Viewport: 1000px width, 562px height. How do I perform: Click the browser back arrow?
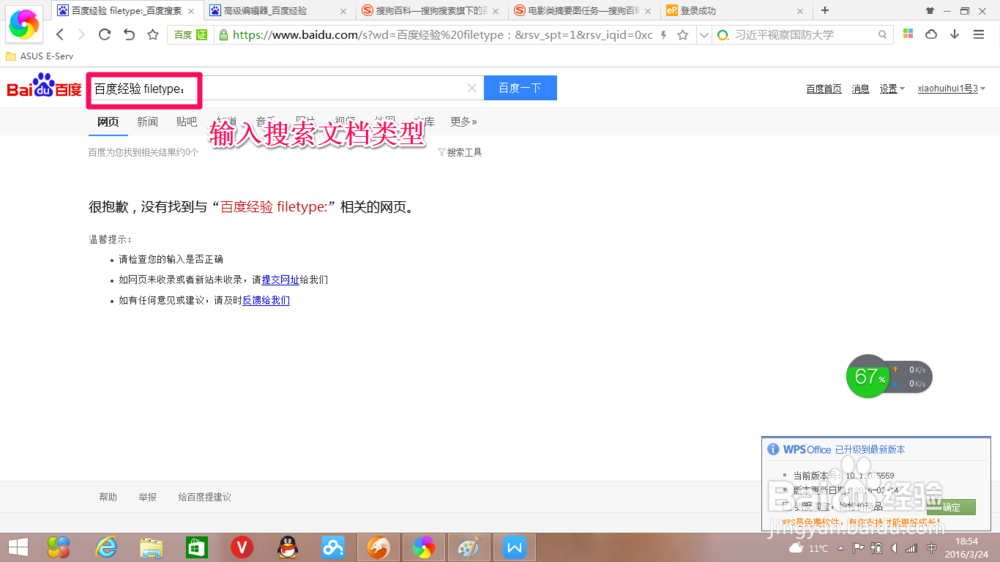tap(60, 34)
